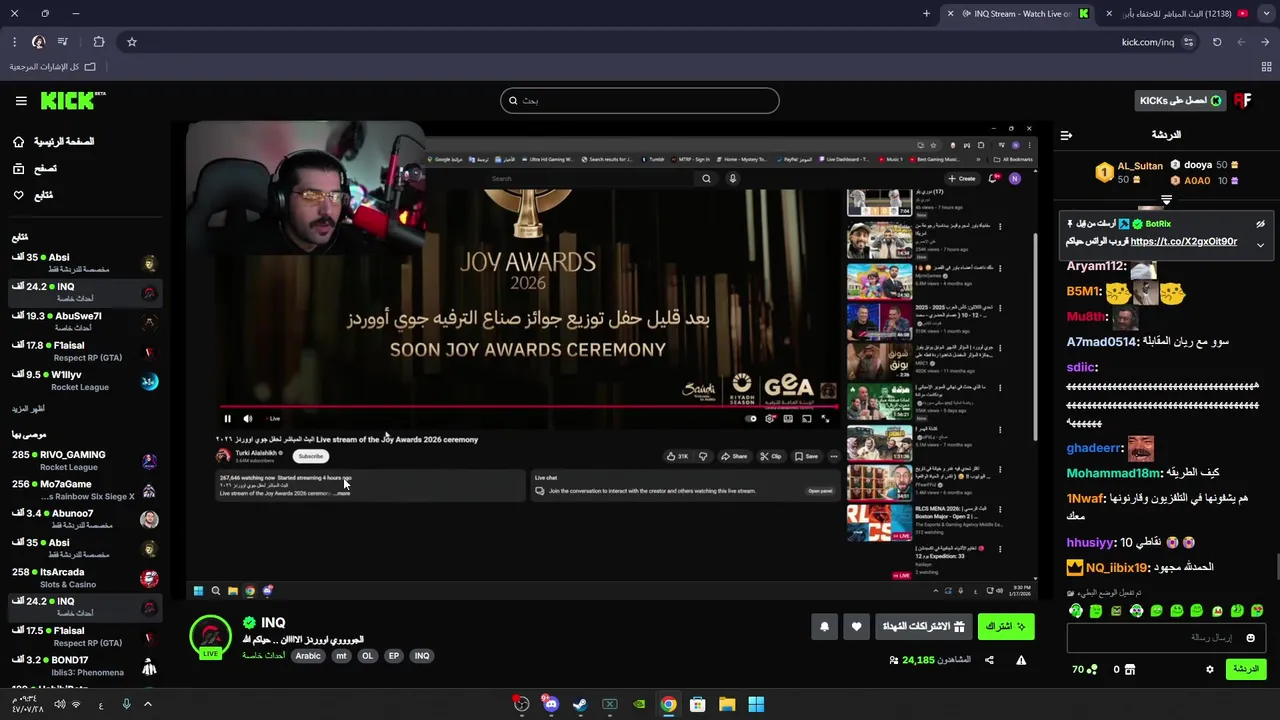Open recommended channel Abunoo7
This screenshot has height=720, width=1280.
(x=85, y=519)
